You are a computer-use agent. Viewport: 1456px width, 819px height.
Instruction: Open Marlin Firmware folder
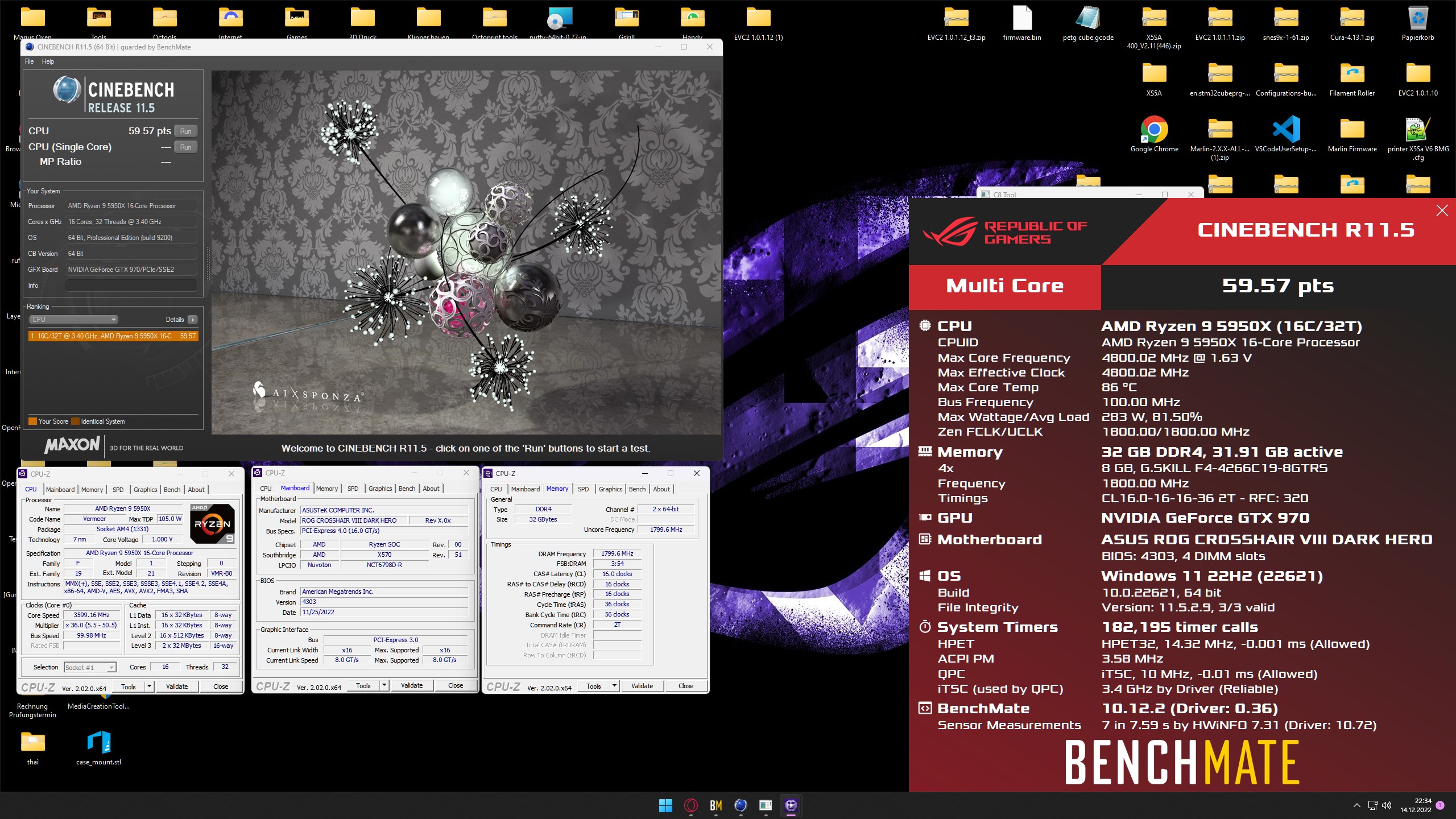coord(1352,135)
